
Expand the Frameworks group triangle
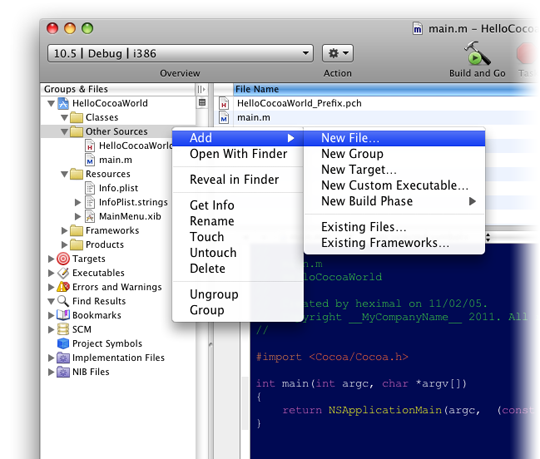[64, 230]
